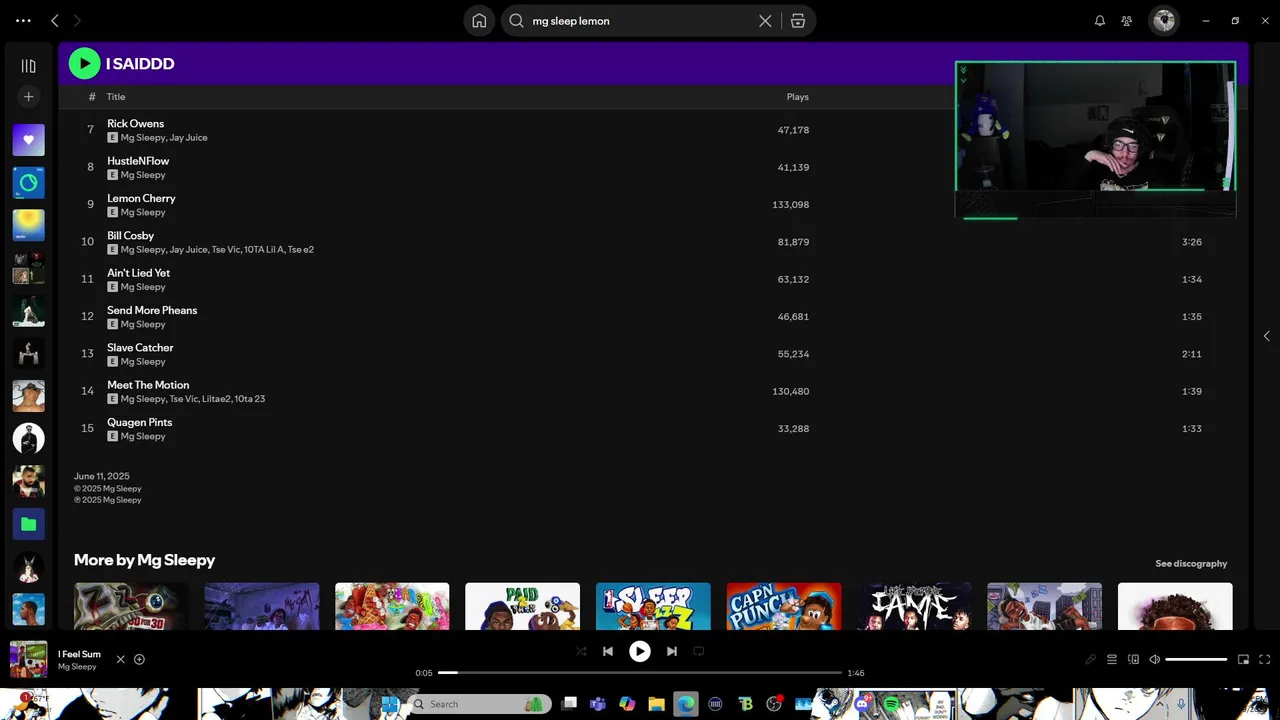Dismiss I Feel Sum with X icon
The image size is (1280, 720).
pyautogui.click(x=120, y=659)
